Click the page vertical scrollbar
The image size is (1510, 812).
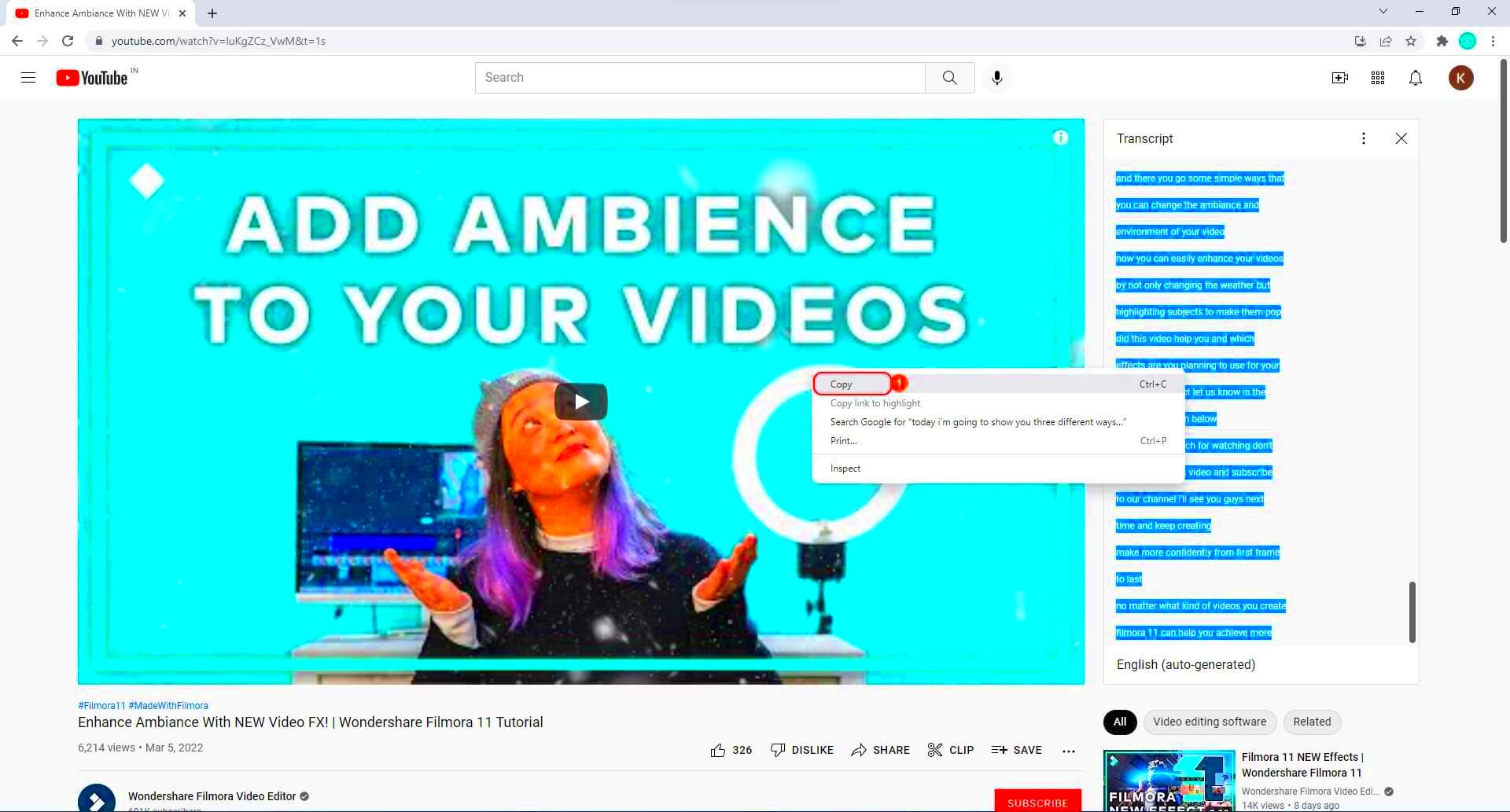(1504, 149)
